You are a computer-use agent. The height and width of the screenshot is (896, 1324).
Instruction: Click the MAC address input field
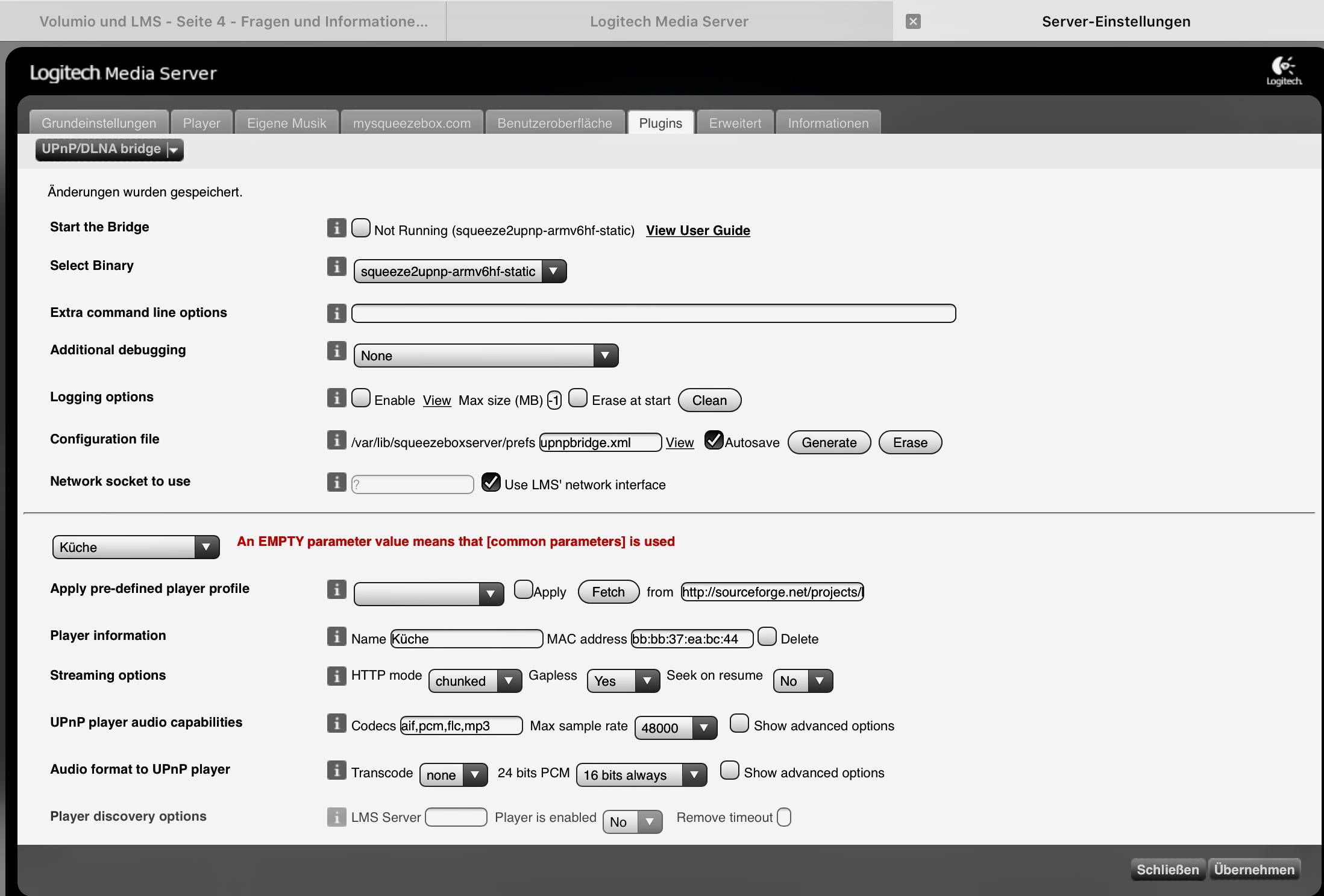pyautogui.click(x=692, y=639)
